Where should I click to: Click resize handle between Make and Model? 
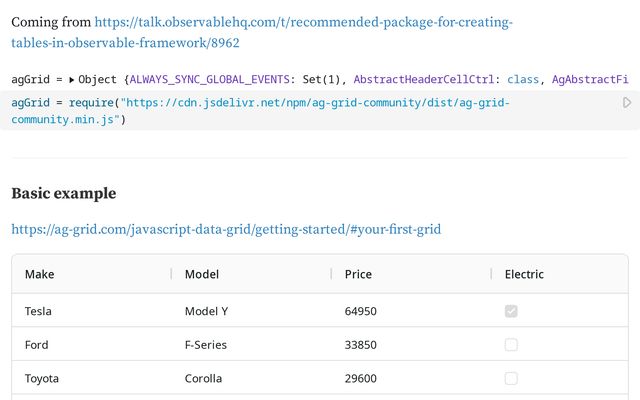click(171, 274)
